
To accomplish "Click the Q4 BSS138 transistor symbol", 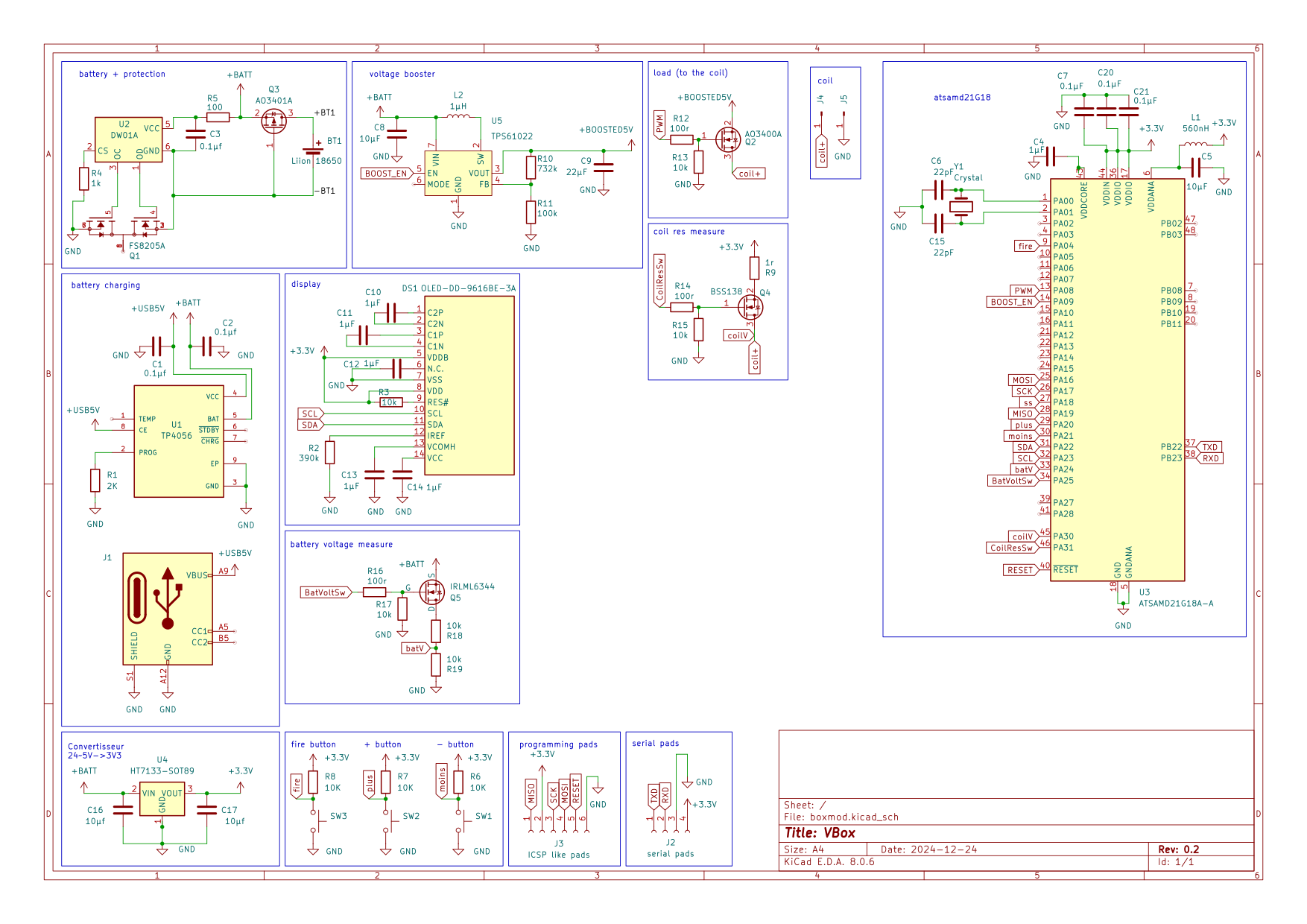I will point(750,306).
